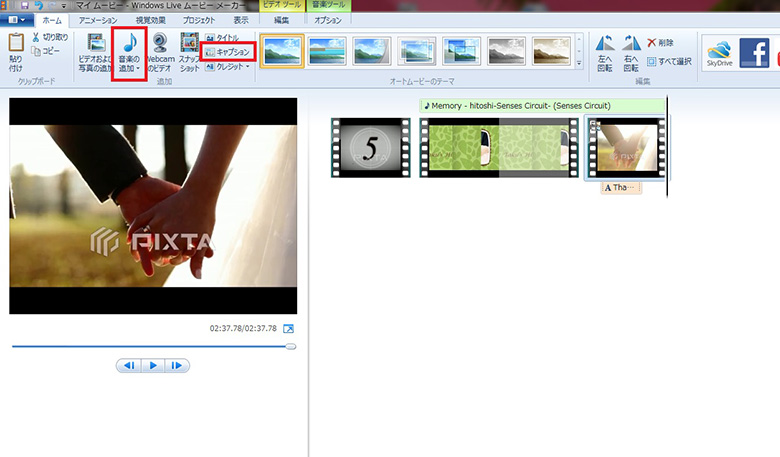The height and width of the screenshot is (457, 780).
Task: Click the Video Tools (ビデオツール) contextual label
Action: click(x=282, y=5)
